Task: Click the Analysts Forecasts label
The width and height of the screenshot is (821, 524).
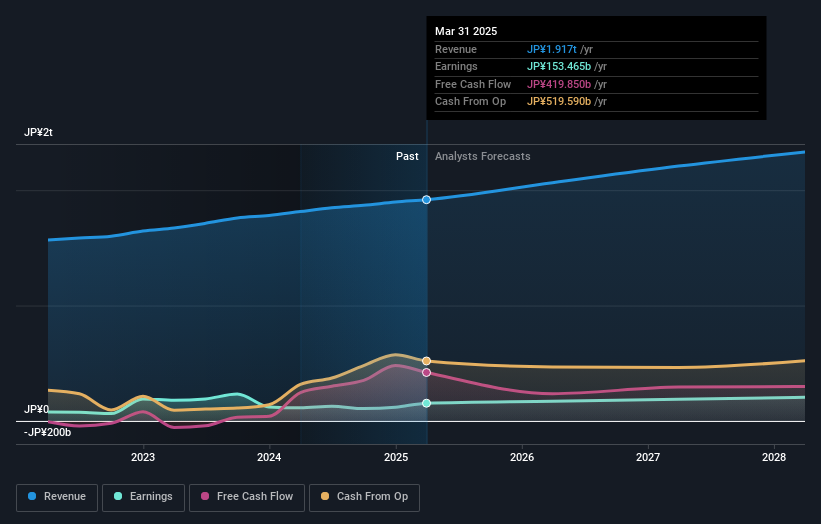Action: tap(483, 156)
